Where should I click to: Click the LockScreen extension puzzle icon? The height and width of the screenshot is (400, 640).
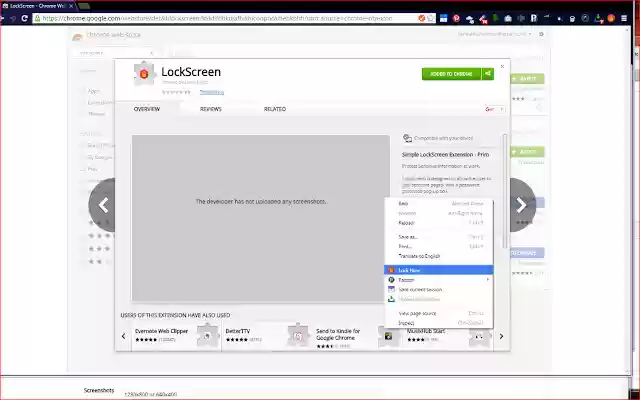tap(144, 74)
